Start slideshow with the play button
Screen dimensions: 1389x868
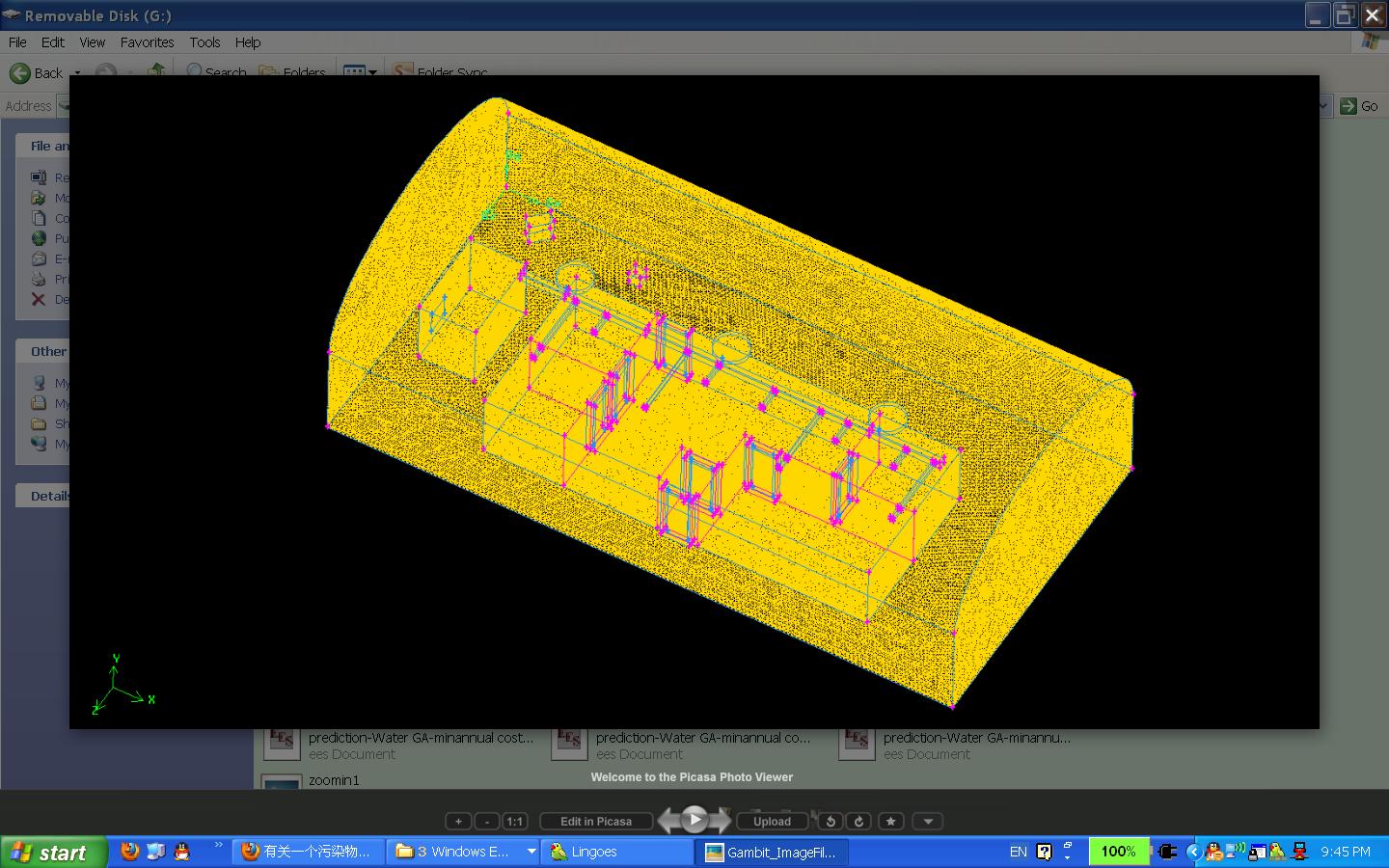pyautogui.click(x=694, y=821)
